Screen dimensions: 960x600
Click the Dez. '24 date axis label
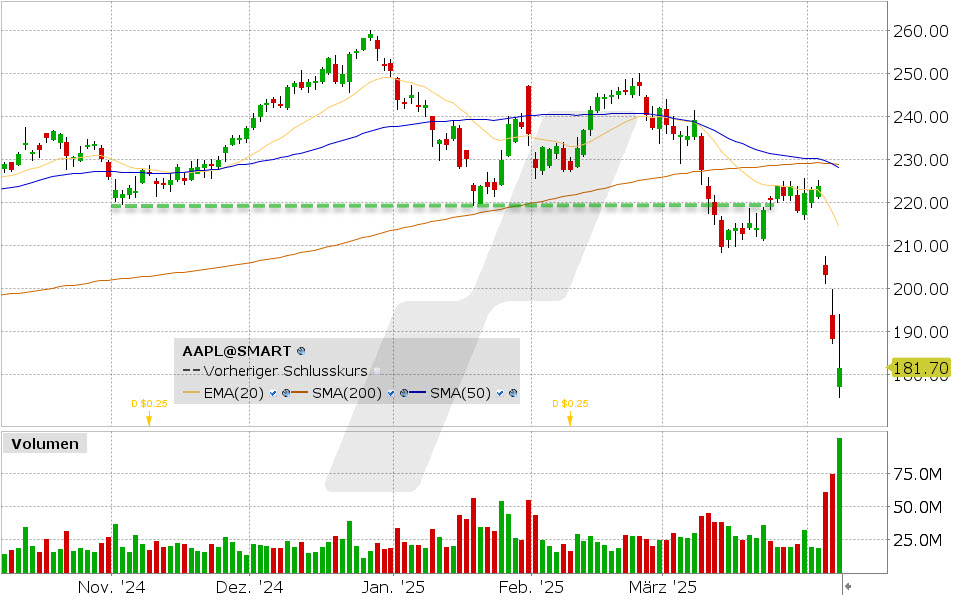[250, 587]
